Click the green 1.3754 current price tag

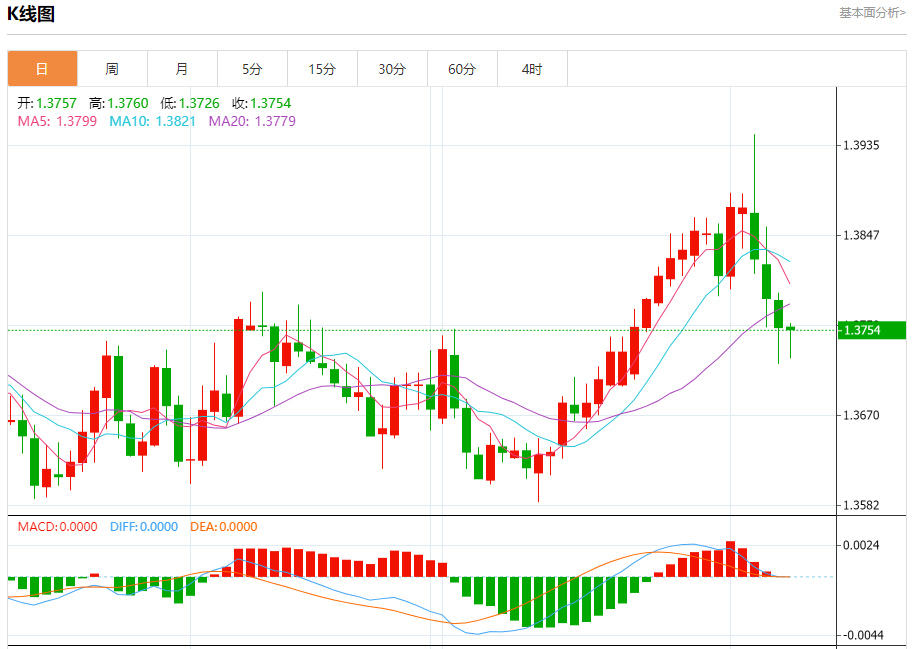[872, 330]
